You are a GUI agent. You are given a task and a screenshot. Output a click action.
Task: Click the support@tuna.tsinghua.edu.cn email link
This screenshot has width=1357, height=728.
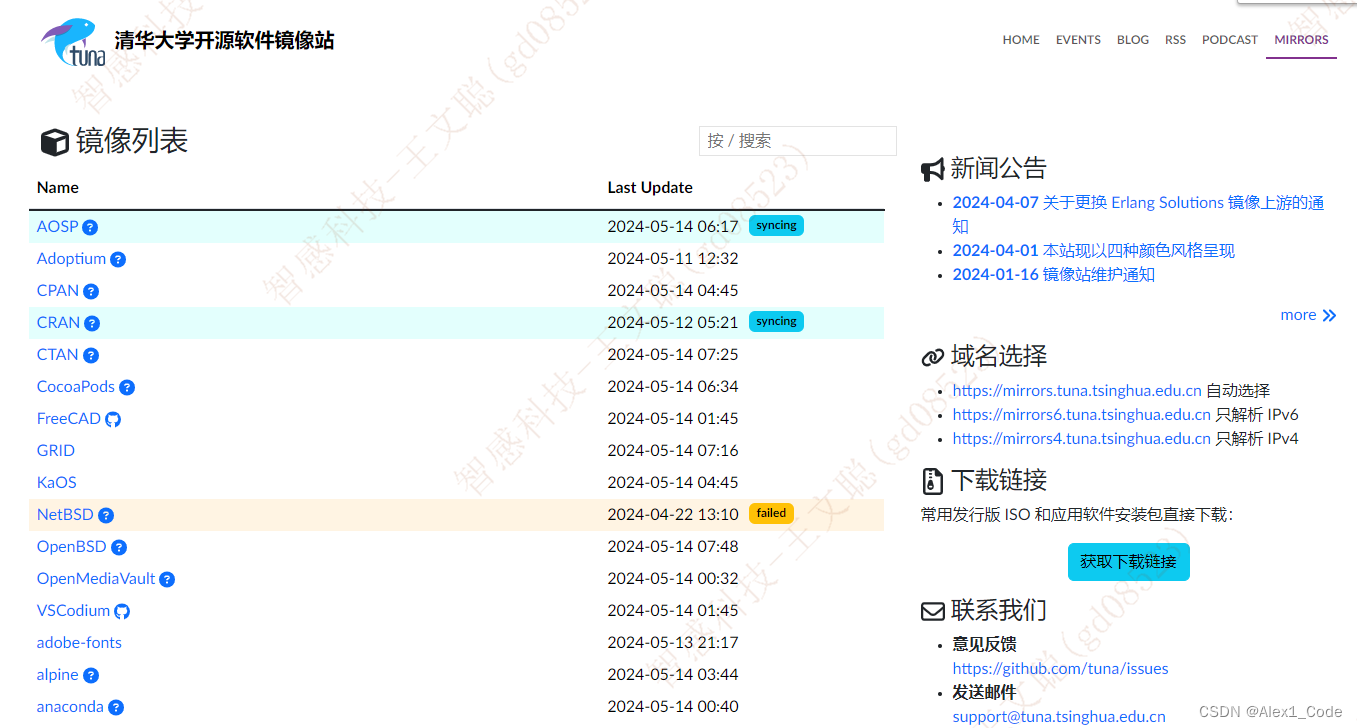coord(1059,717)
